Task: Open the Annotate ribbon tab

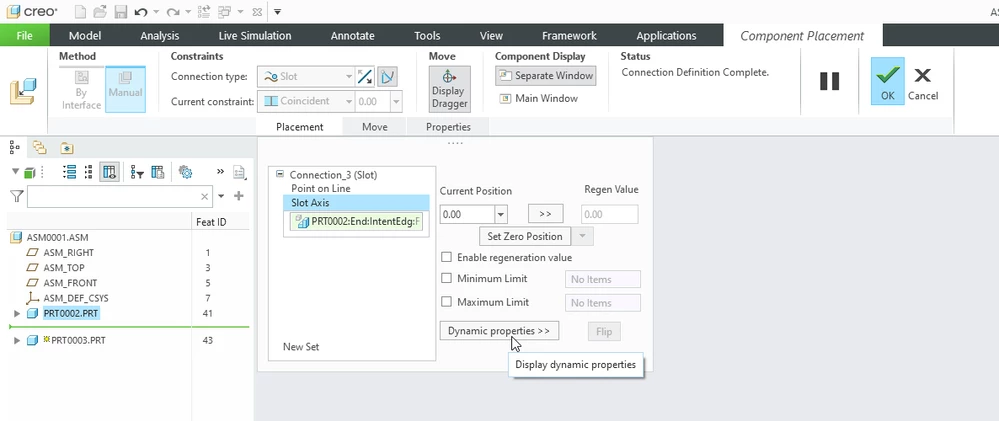Action: click(x=352, y=36)
